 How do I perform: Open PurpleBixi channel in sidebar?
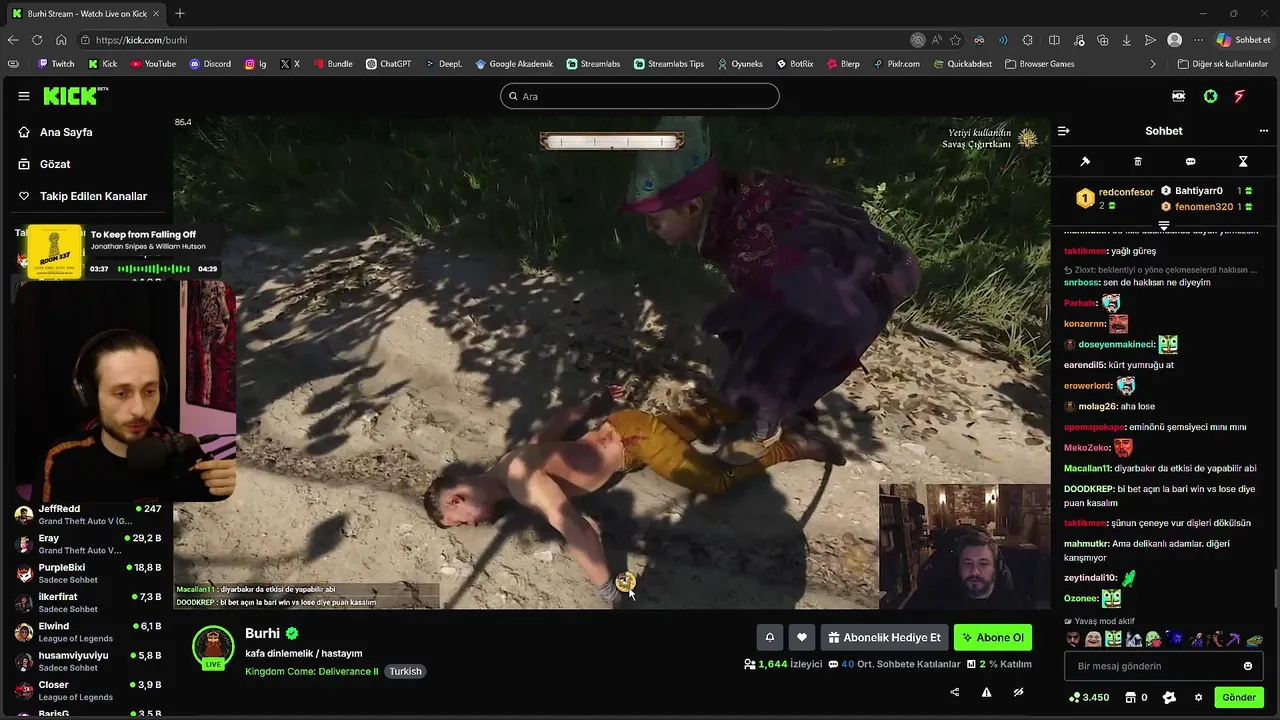88,573
